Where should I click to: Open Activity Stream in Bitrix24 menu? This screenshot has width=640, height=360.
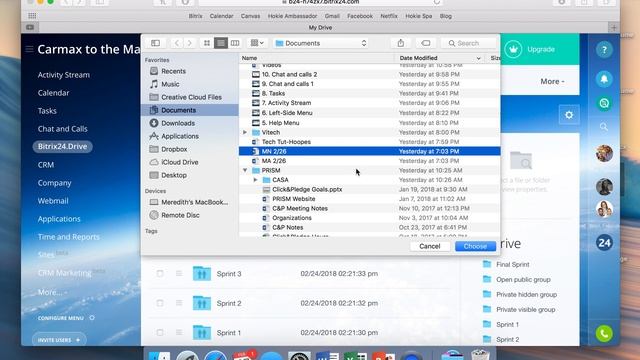pos(64,75)
